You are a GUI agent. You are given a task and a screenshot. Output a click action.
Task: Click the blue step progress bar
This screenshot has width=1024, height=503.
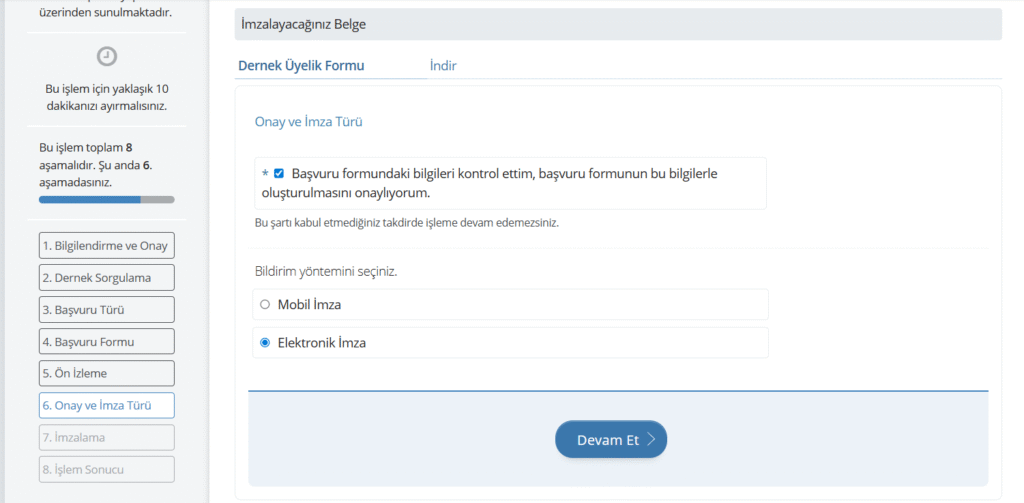tap(90, 200)
